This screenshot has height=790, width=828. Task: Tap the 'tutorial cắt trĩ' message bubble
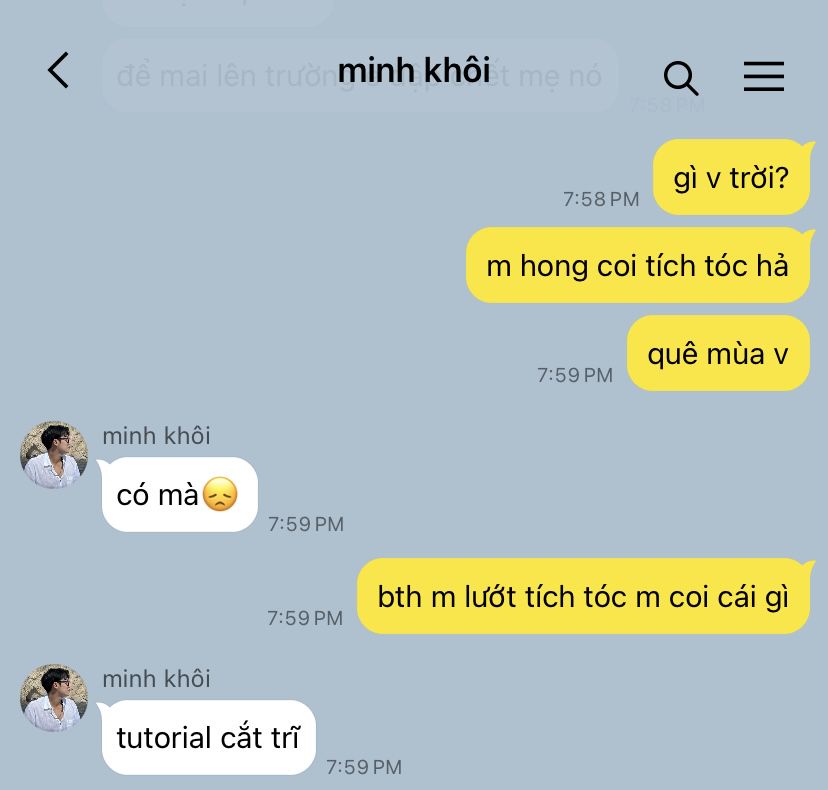[209, 738]
